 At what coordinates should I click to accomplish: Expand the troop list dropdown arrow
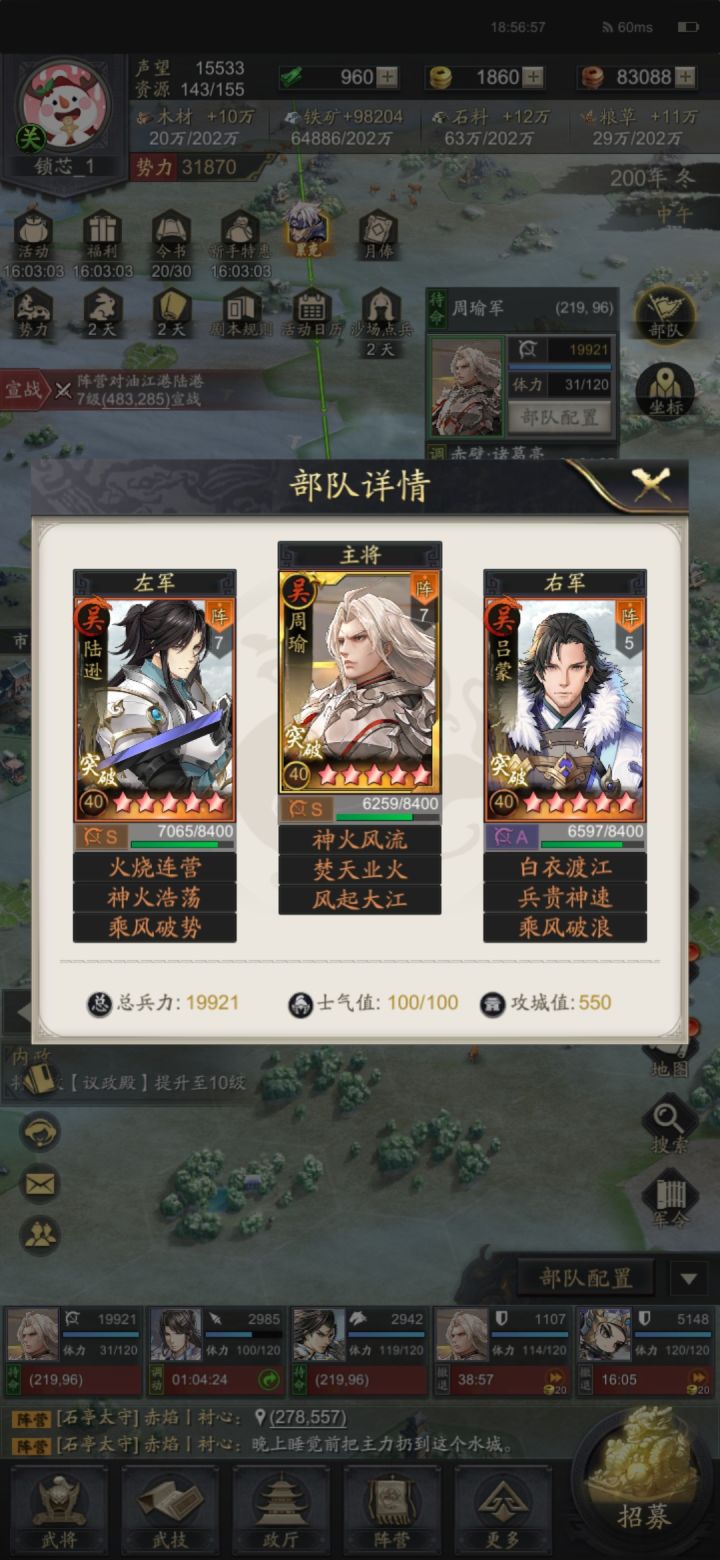688,1278
